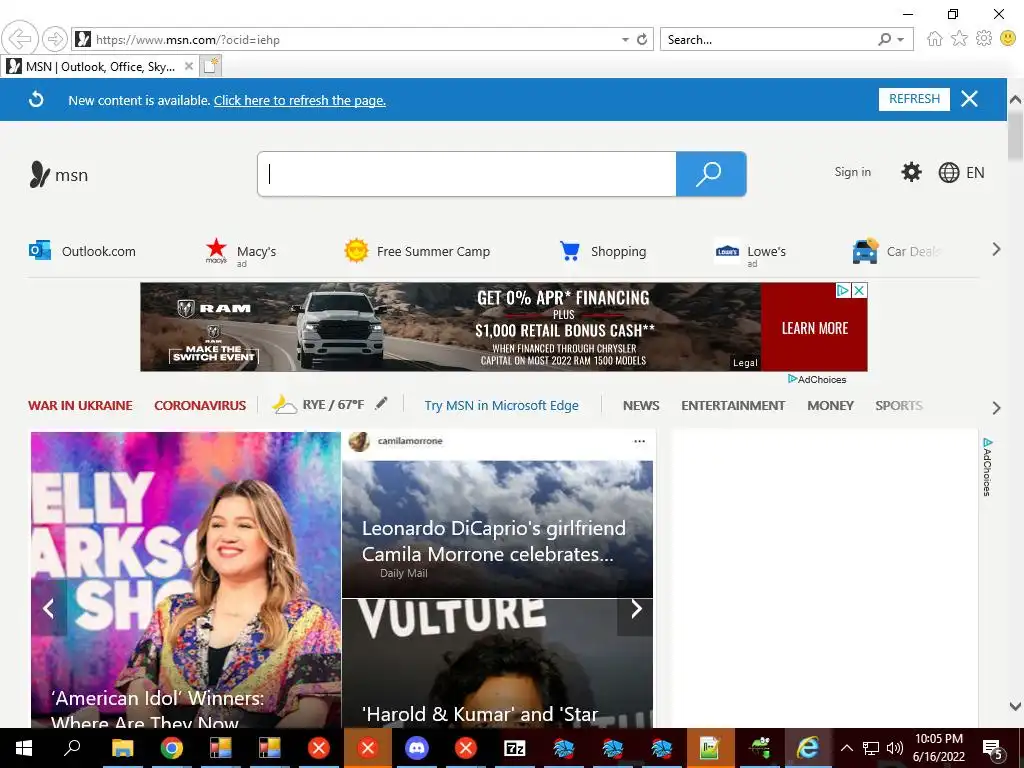
Task: Follow 'Click here to refresh the page' link
Action: [300, 101]
